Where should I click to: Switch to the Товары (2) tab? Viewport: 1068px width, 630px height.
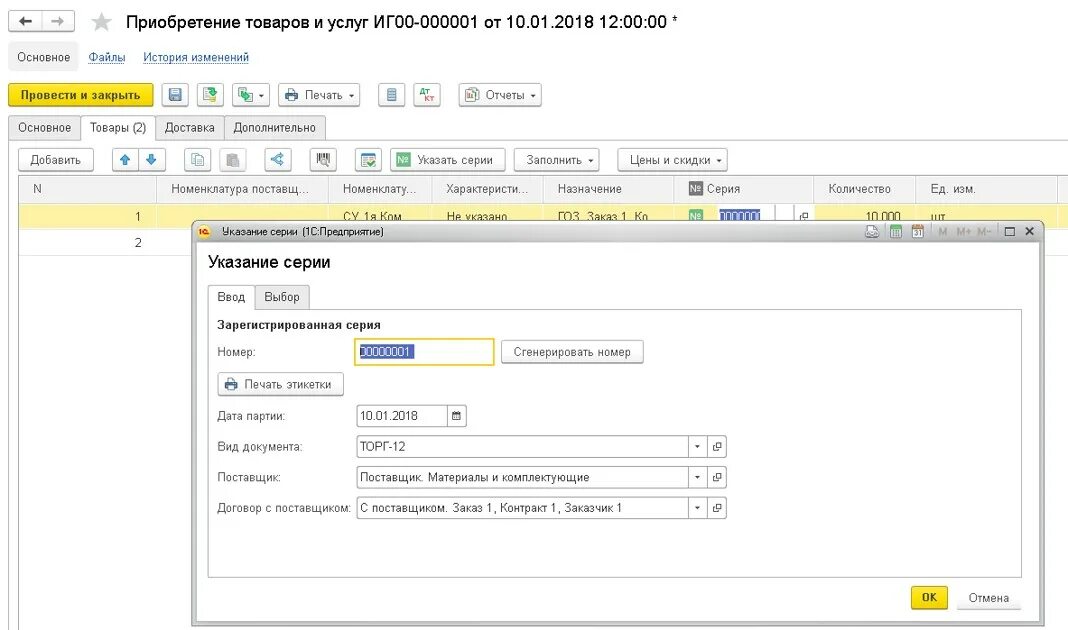118,127
